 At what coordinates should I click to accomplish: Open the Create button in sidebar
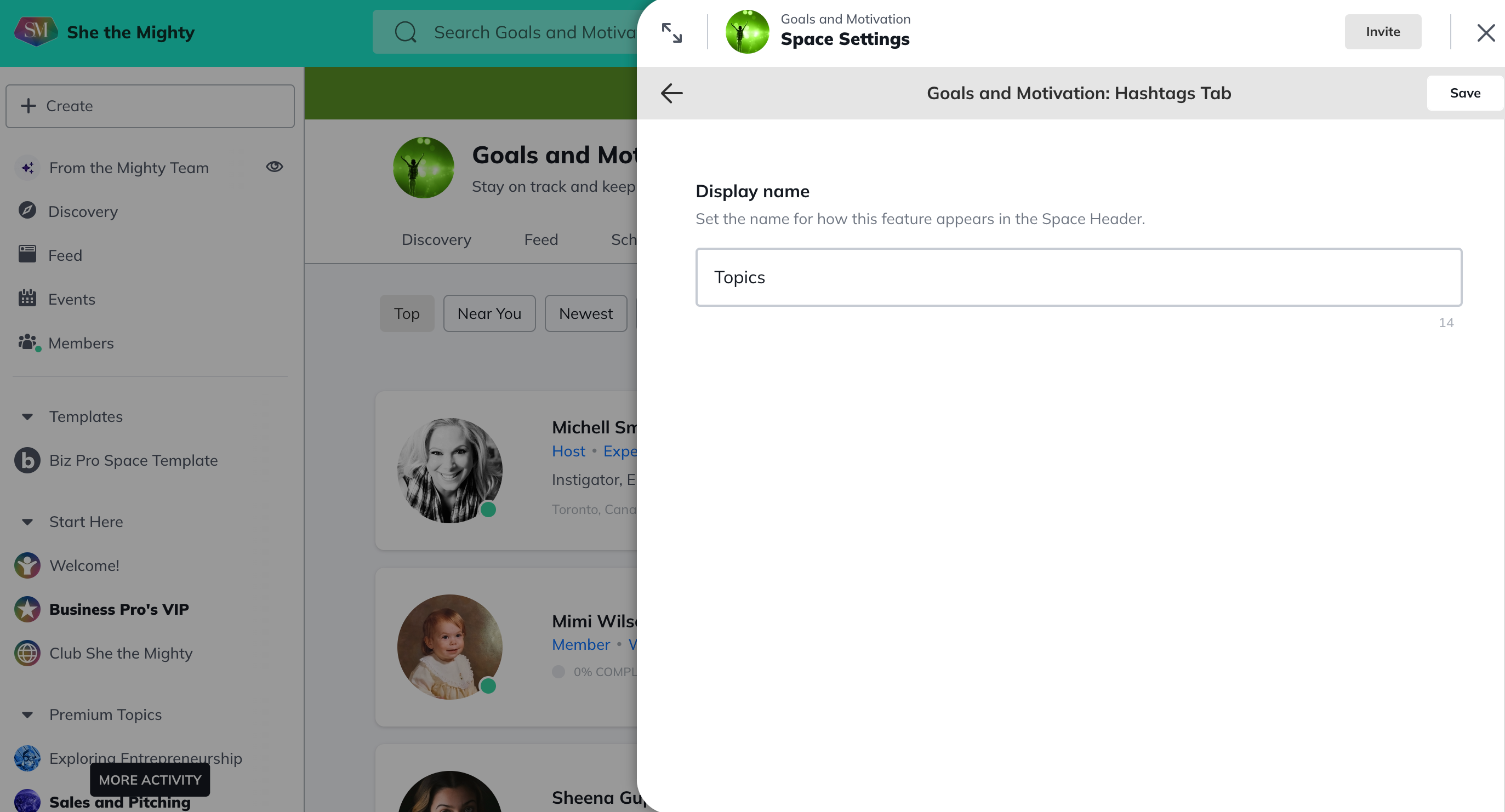tap(150, 106)
